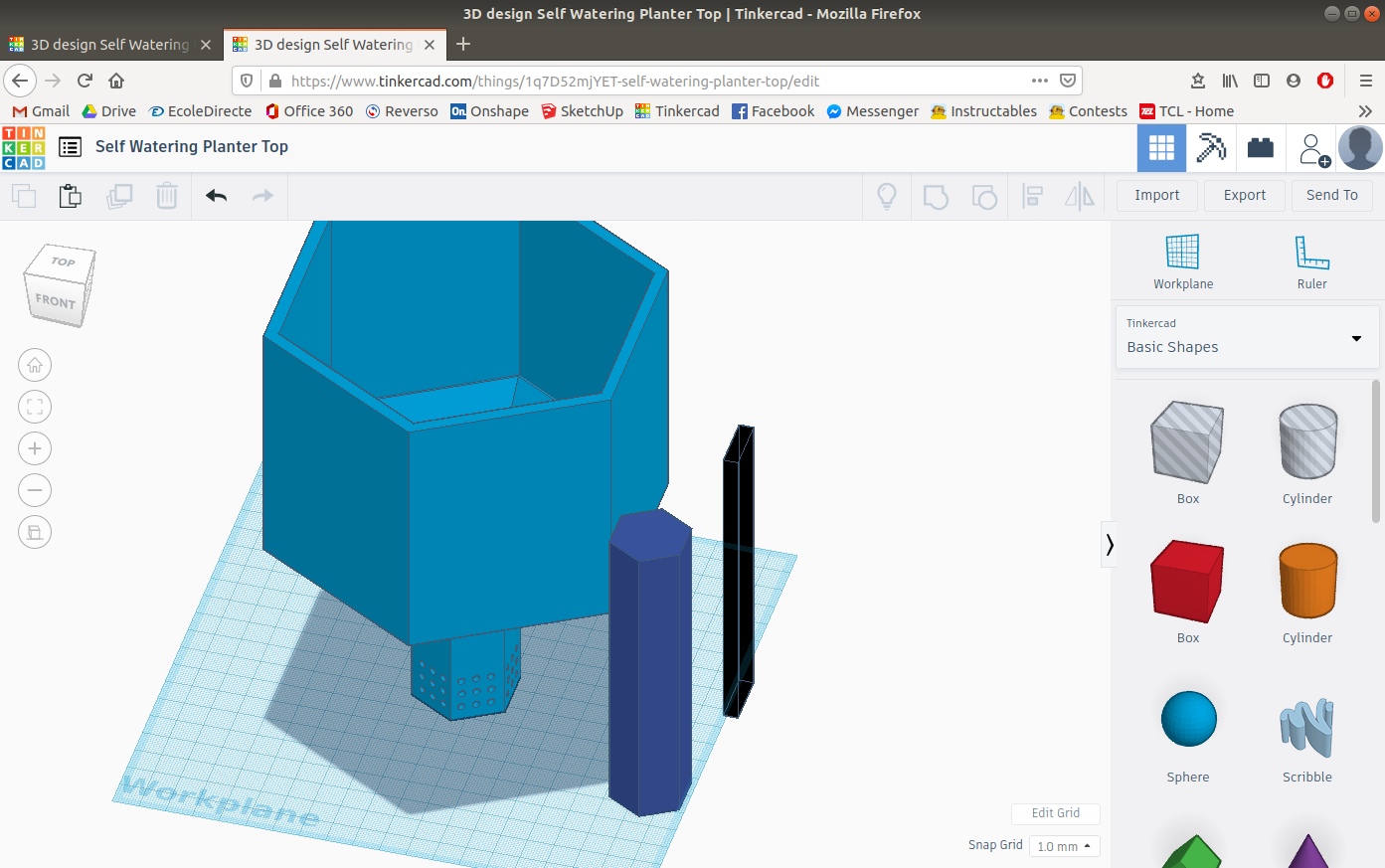1385x868 pixels.
Task: Click the Delete trash icon
Action: coord(167,196)
